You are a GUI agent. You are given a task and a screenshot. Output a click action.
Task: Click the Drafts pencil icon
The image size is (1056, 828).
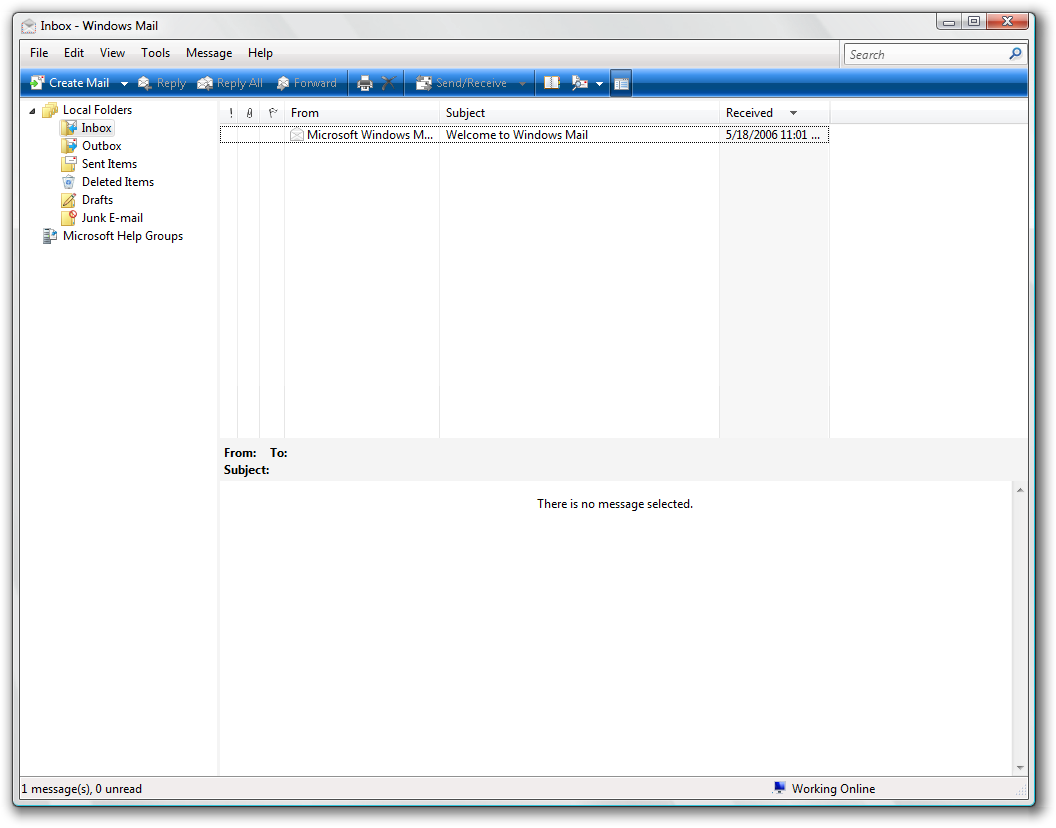pyautogui.click(x=69, y=200)
